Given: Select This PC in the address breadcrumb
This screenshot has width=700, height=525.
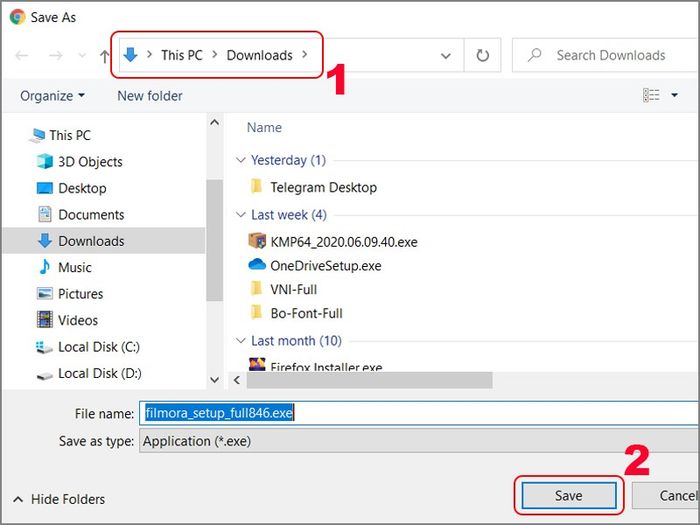Looking at the screenshot, I should [182, 55].
